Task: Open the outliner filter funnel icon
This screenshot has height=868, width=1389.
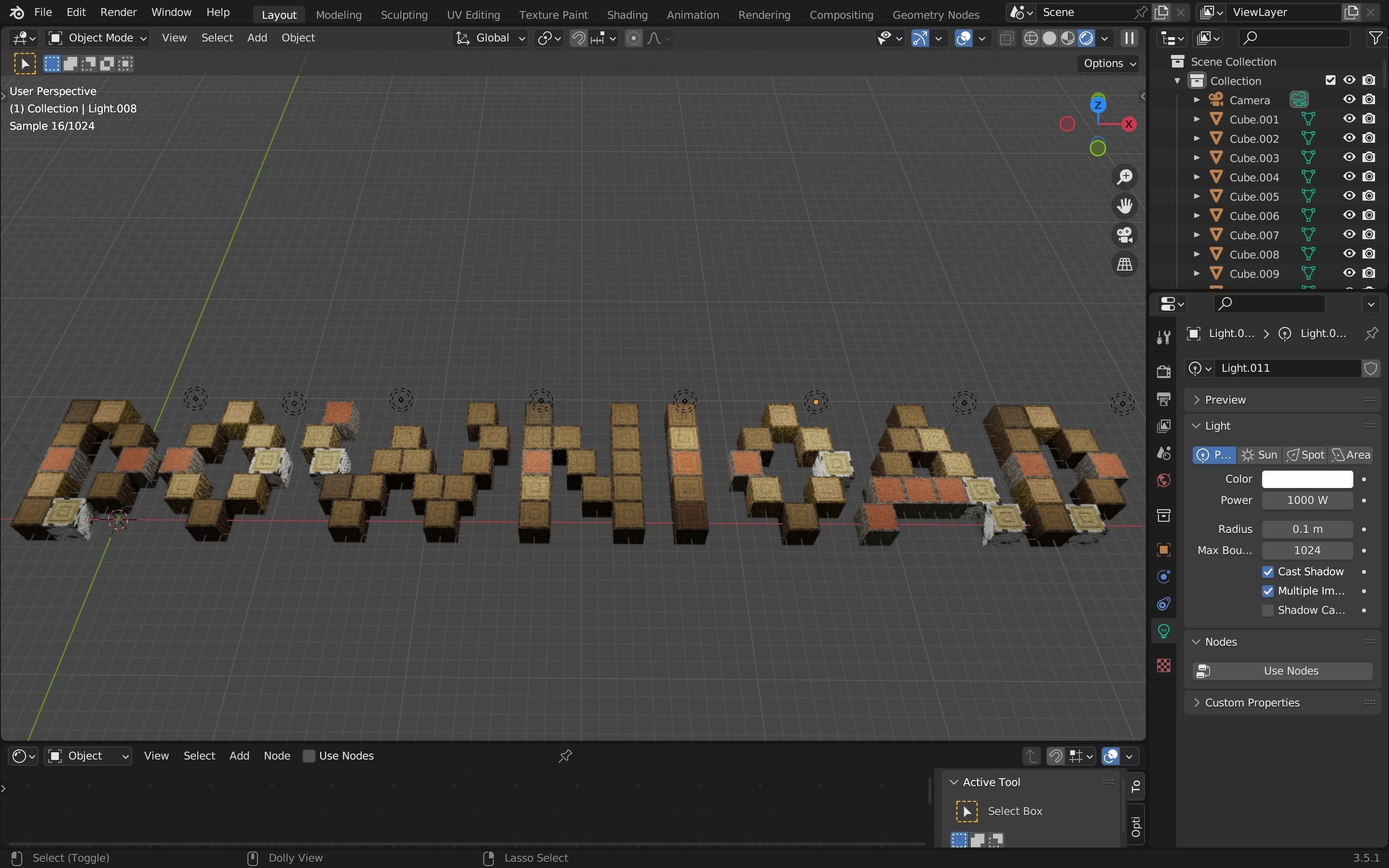Action: click(x=1376, y=38)
